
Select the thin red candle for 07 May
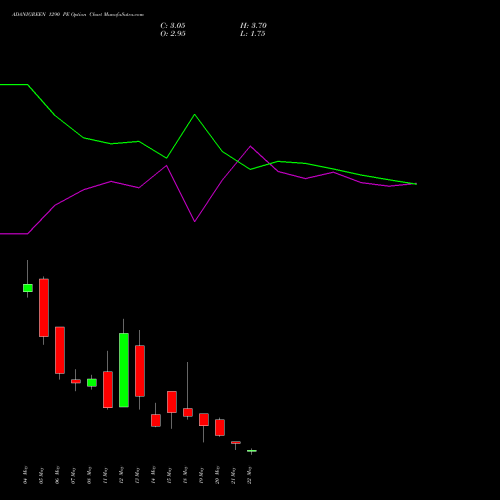(76, 381)
